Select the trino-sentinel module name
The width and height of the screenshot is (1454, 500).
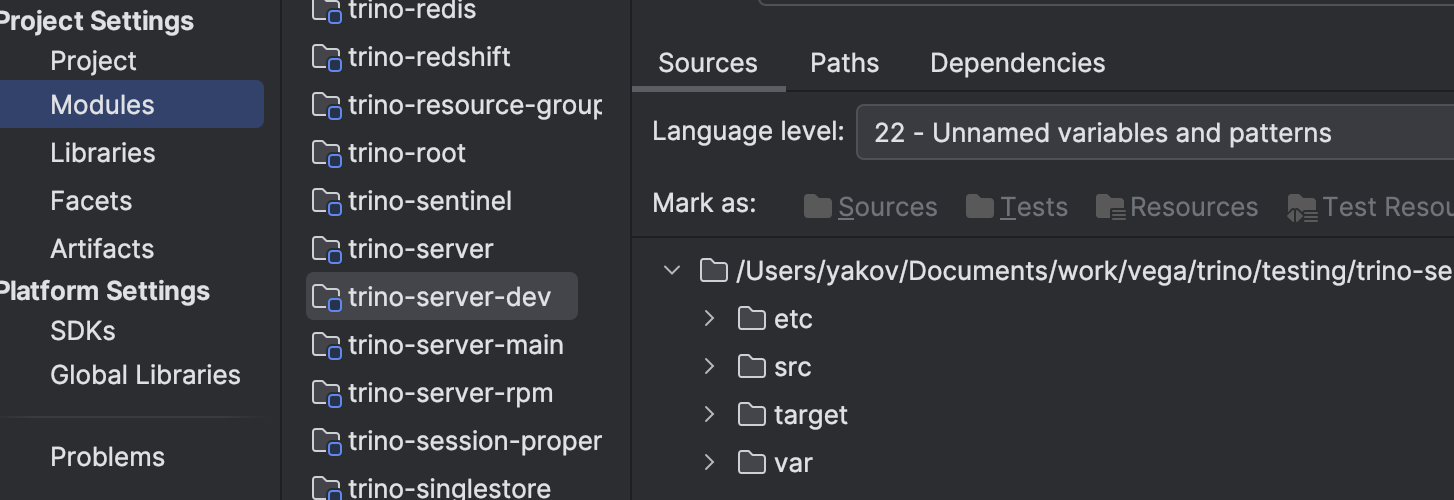pos(430,201)
